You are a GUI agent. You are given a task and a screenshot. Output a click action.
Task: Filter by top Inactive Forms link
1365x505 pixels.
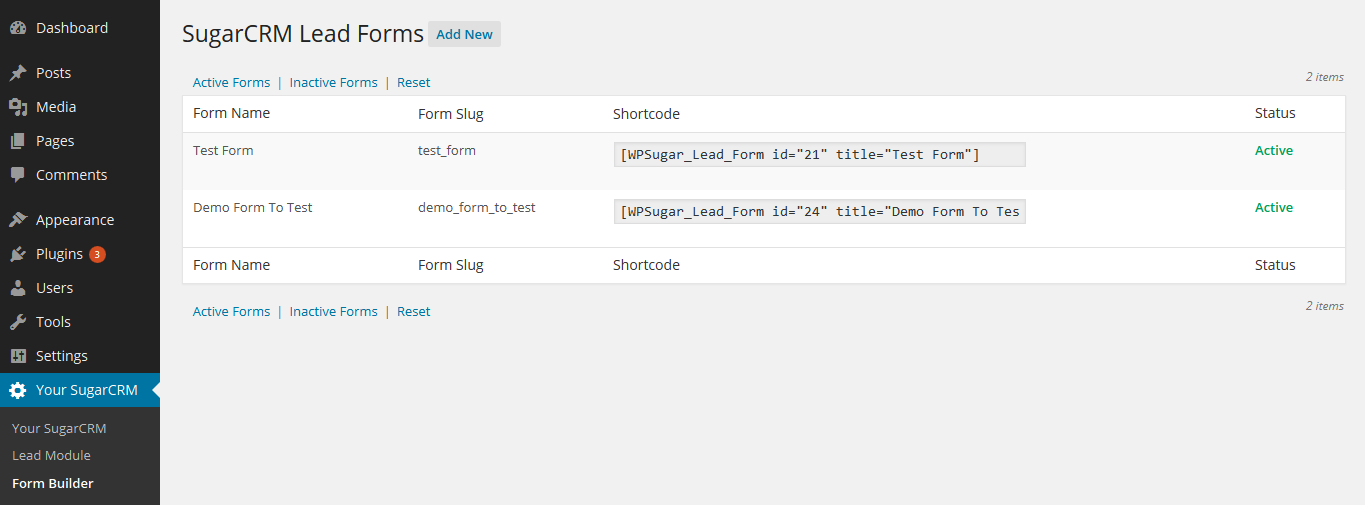[x=333, y=82]
